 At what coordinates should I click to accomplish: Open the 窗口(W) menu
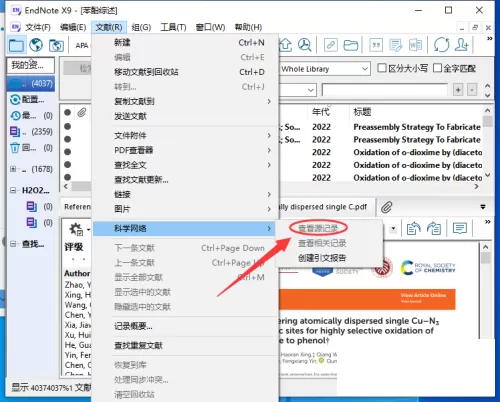coord(210,27)
